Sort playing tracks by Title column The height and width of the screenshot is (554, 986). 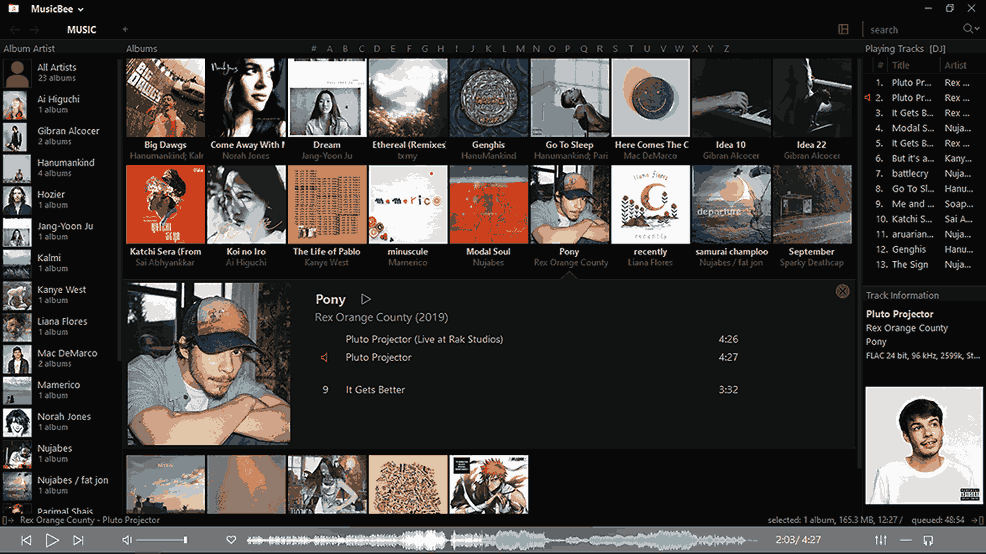pyautogui.click(x=900, y=65)
